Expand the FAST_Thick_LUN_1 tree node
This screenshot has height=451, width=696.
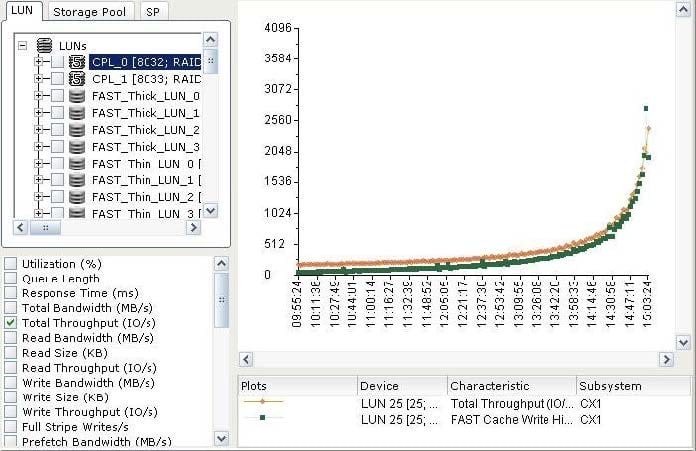coord(39,113)
